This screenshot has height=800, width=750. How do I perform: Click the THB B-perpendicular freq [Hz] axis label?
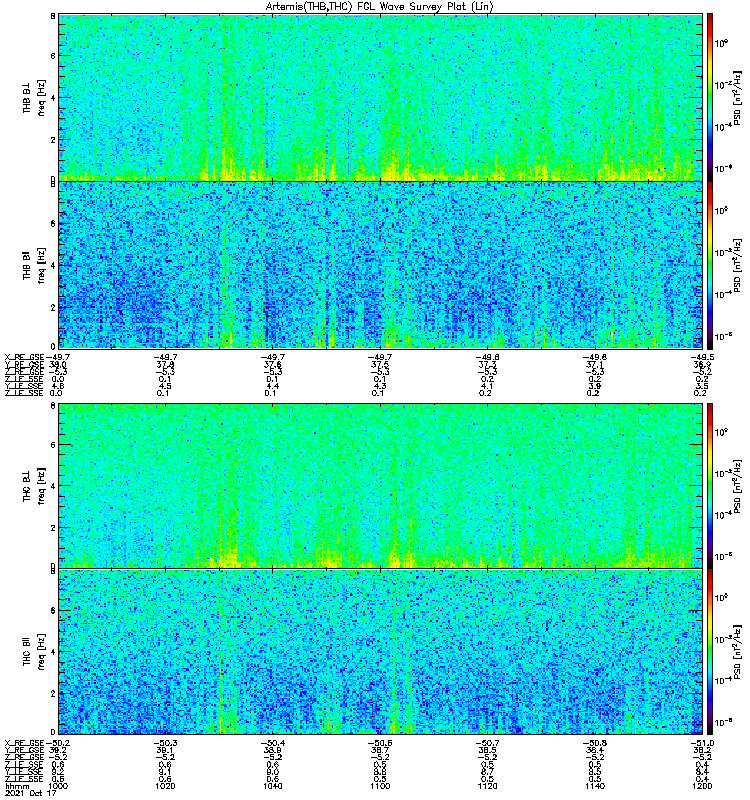click(41, 97)
